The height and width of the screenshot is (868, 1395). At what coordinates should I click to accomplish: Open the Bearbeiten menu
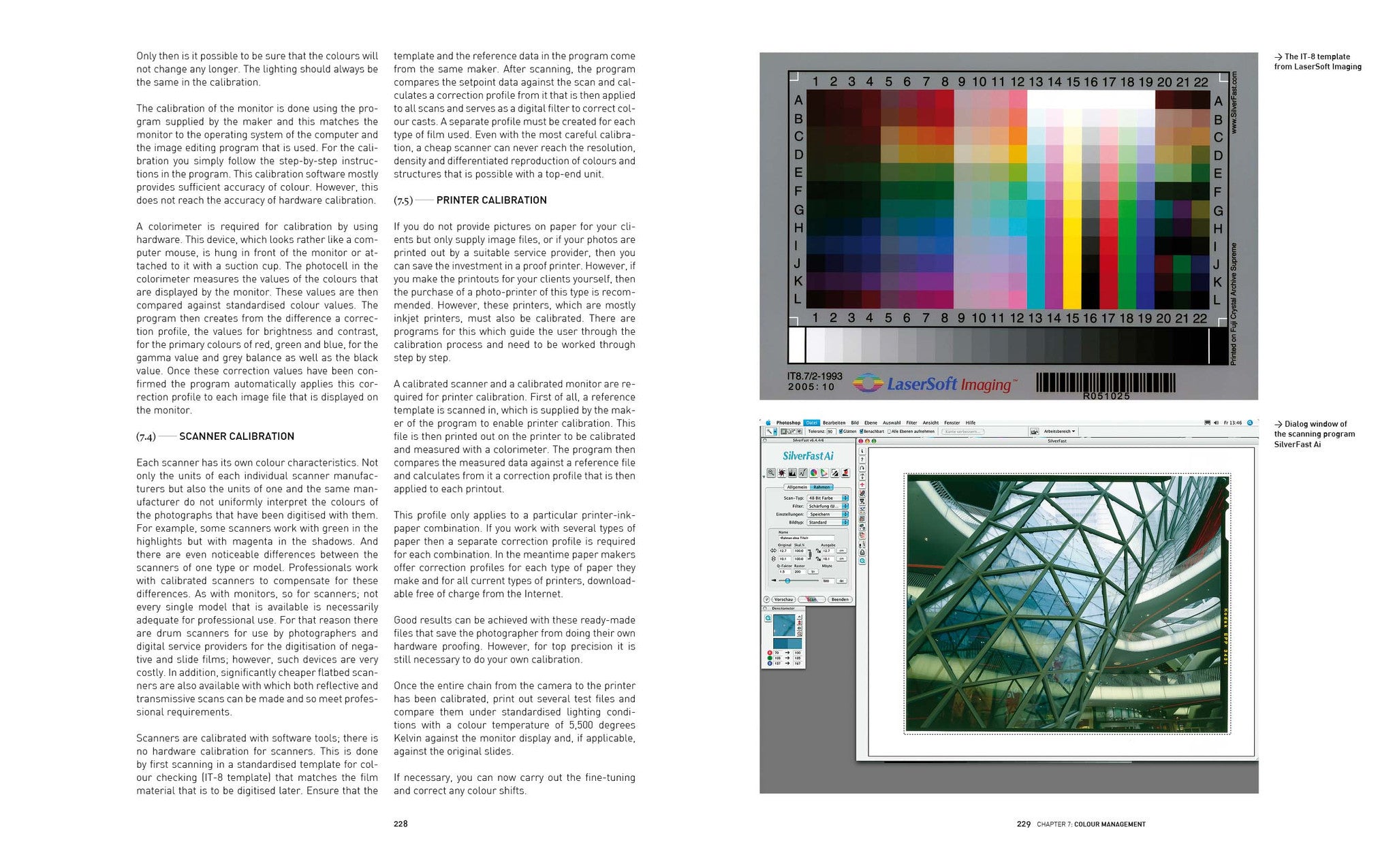click(834, 423)
